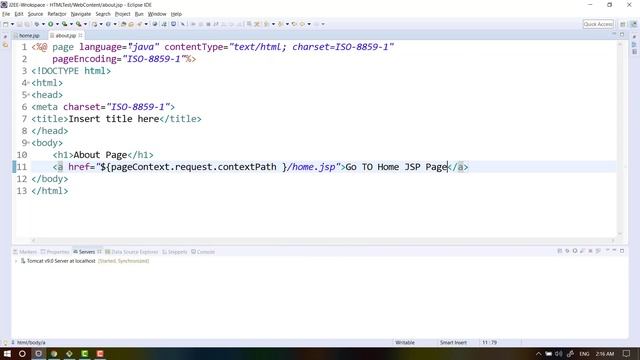This screenshot has height=360, width=640.
Task: Open the Data Source Explorer tab
Action: [131, 252]
